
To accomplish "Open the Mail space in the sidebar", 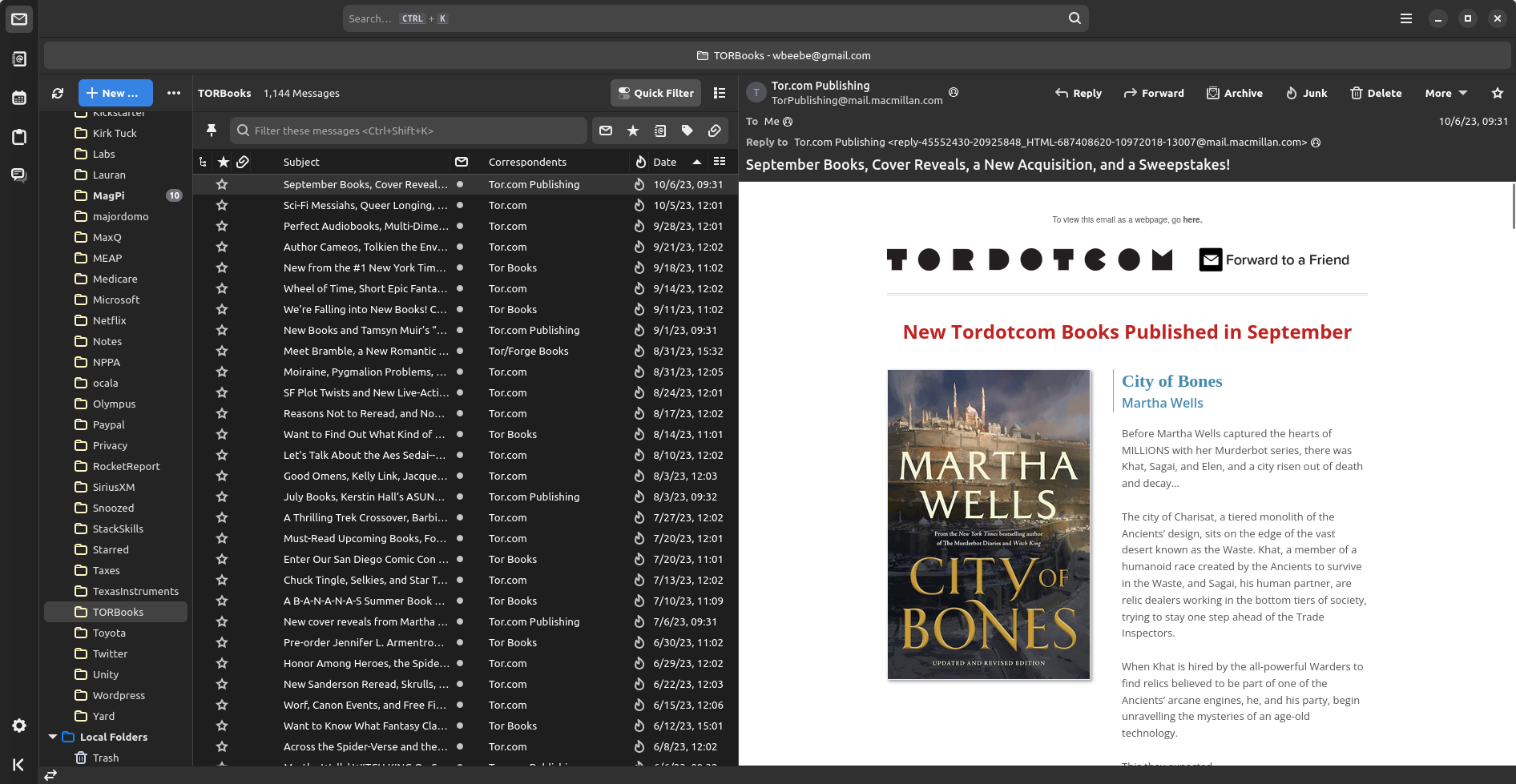I will click(x=19, y=19).
